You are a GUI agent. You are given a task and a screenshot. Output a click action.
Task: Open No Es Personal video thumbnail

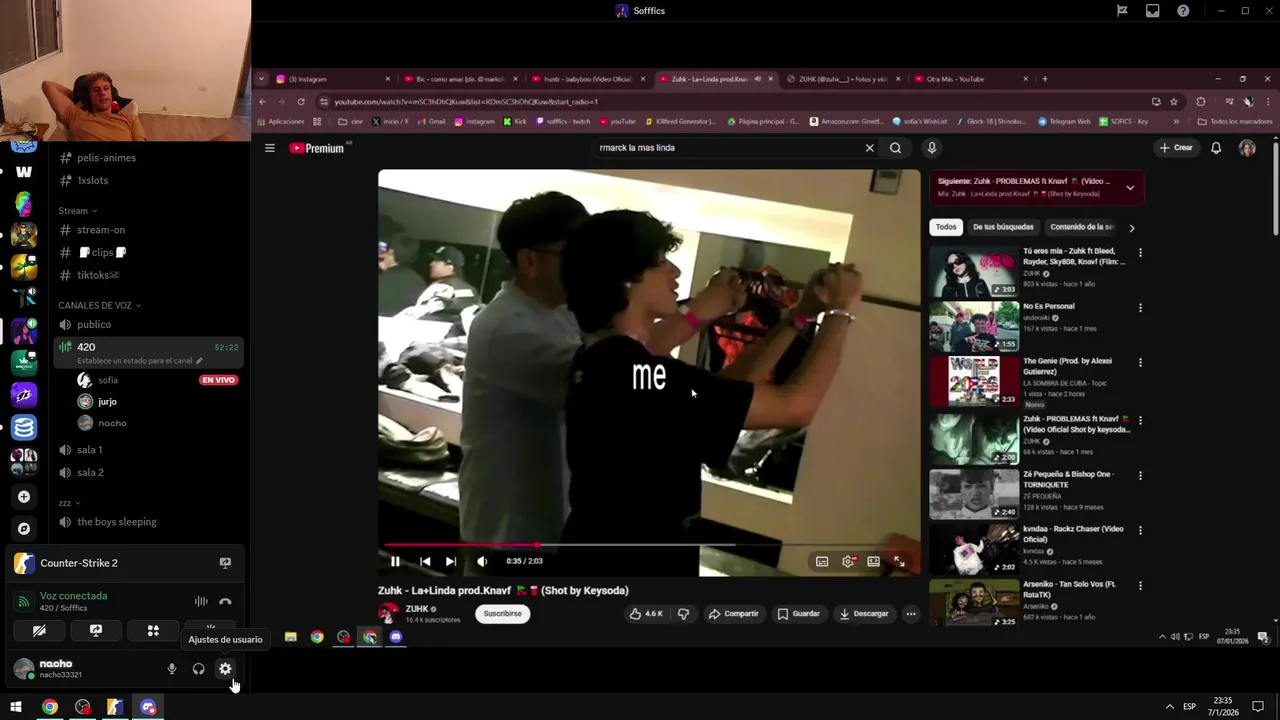[x=974, y=325]
